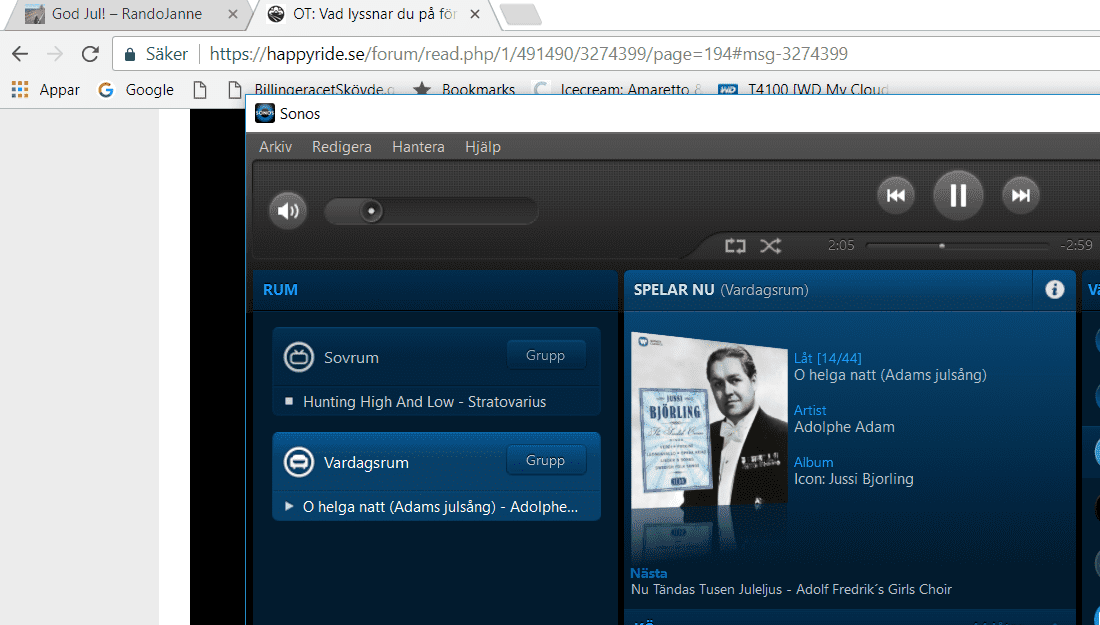Skip to previous track in Sonos
The width and height of the screenshot is (1100, 625).
pyautogui.click(x=896, y=196)
